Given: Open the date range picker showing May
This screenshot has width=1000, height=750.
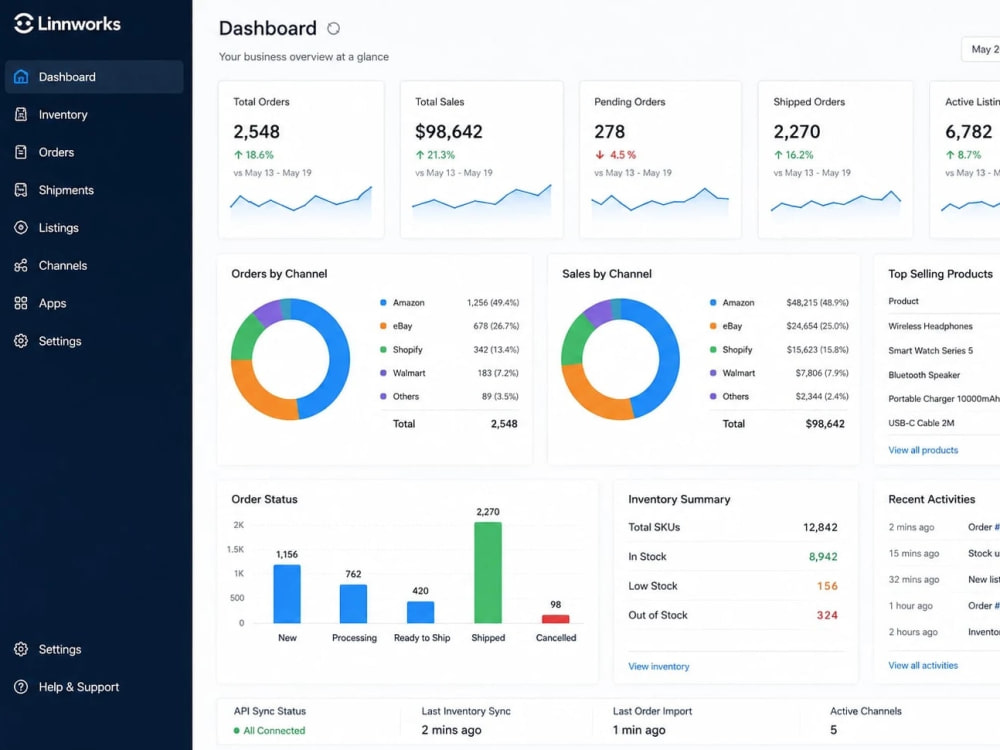Looking at the screenshot, I should click(981, 49).
